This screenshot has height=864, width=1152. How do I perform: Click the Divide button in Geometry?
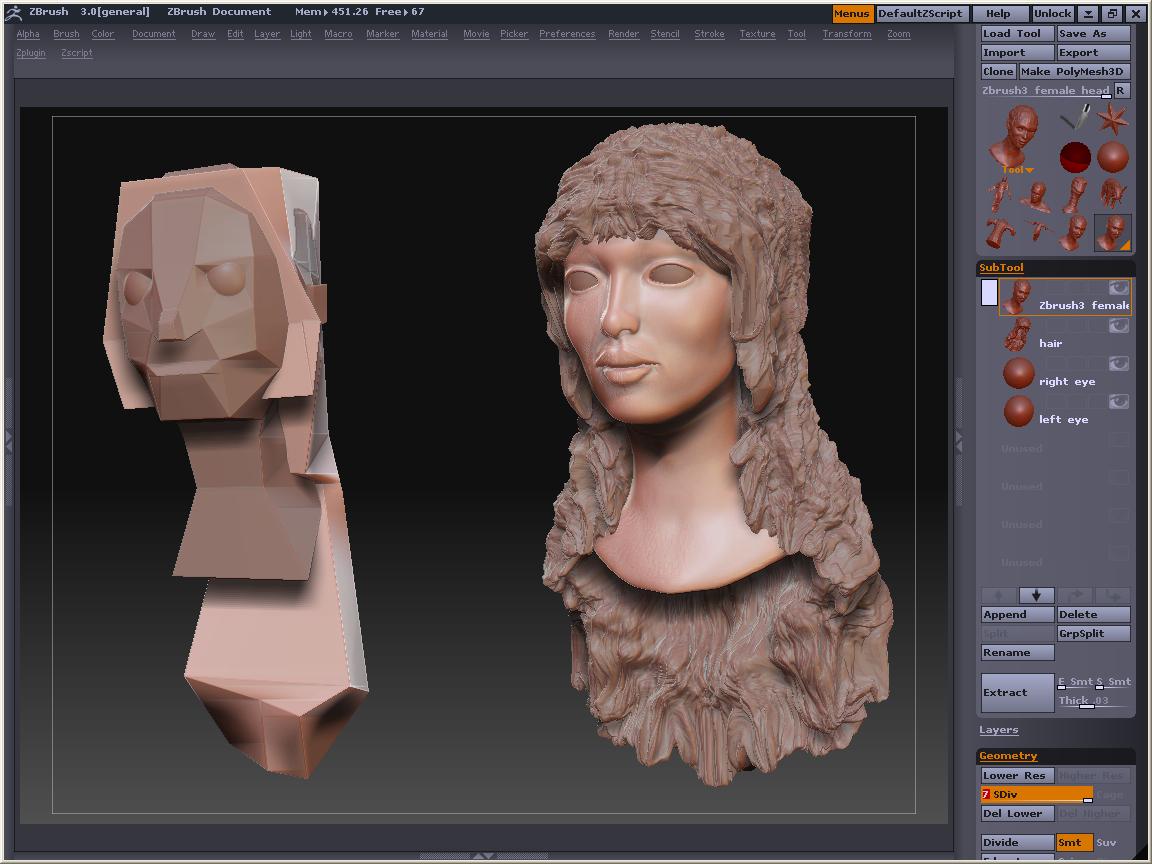[1017, 843]
